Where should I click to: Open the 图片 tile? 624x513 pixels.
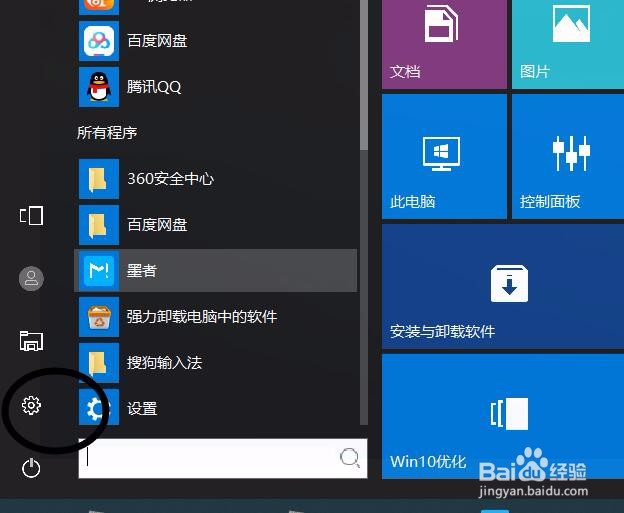(x=568, y=44)
